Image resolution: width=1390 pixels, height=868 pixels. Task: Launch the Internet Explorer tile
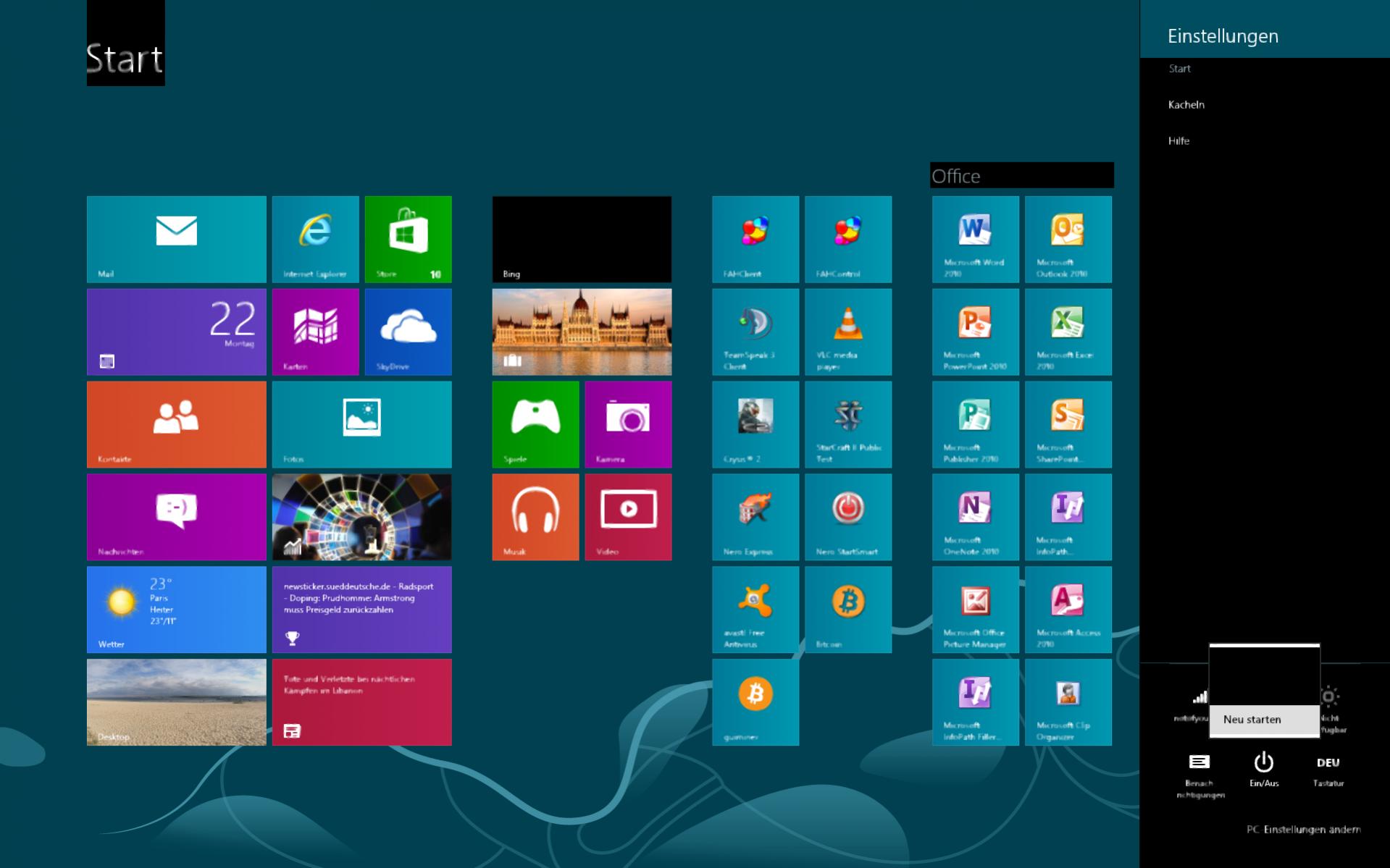315,239
